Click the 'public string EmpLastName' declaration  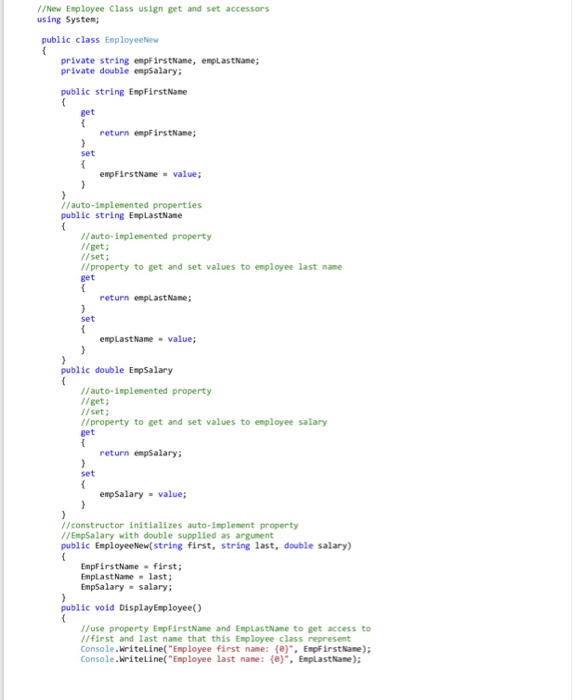pyautogui.click(x=121, y=216)
